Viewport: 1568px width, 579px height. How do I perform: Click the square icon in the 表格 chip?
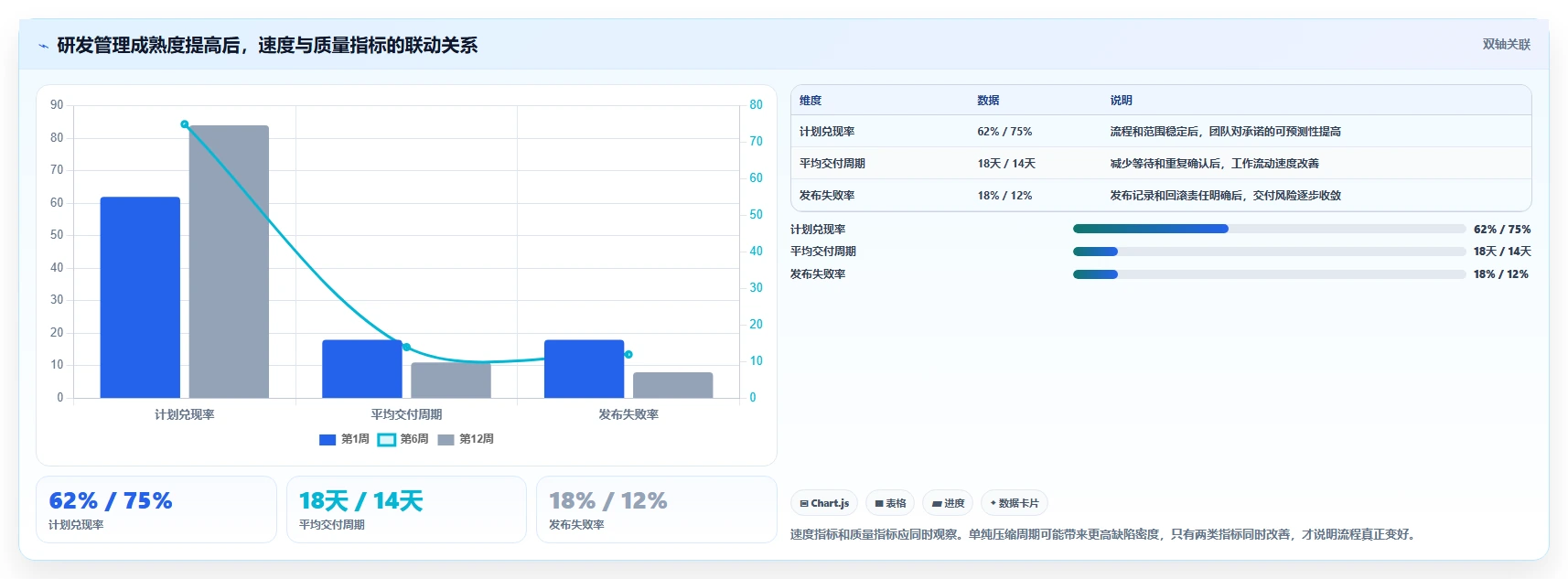879,504
